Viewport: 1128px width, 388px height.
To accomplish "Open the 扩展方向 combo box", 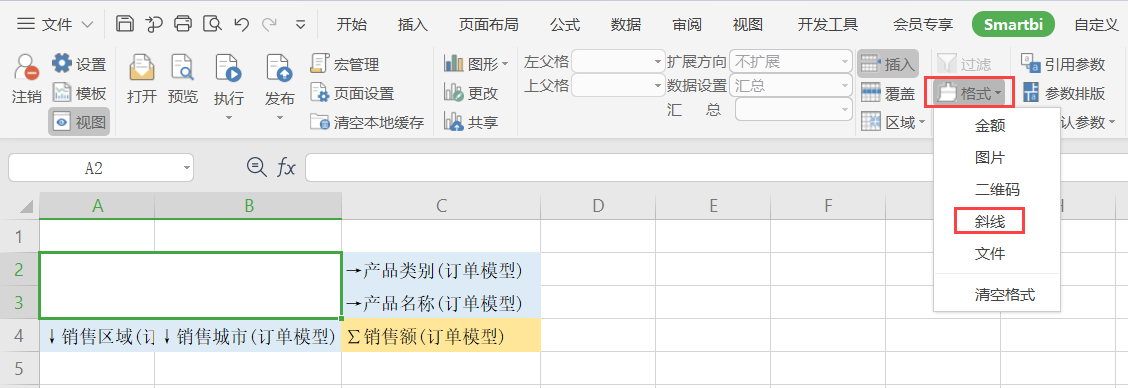I will 790,63.
